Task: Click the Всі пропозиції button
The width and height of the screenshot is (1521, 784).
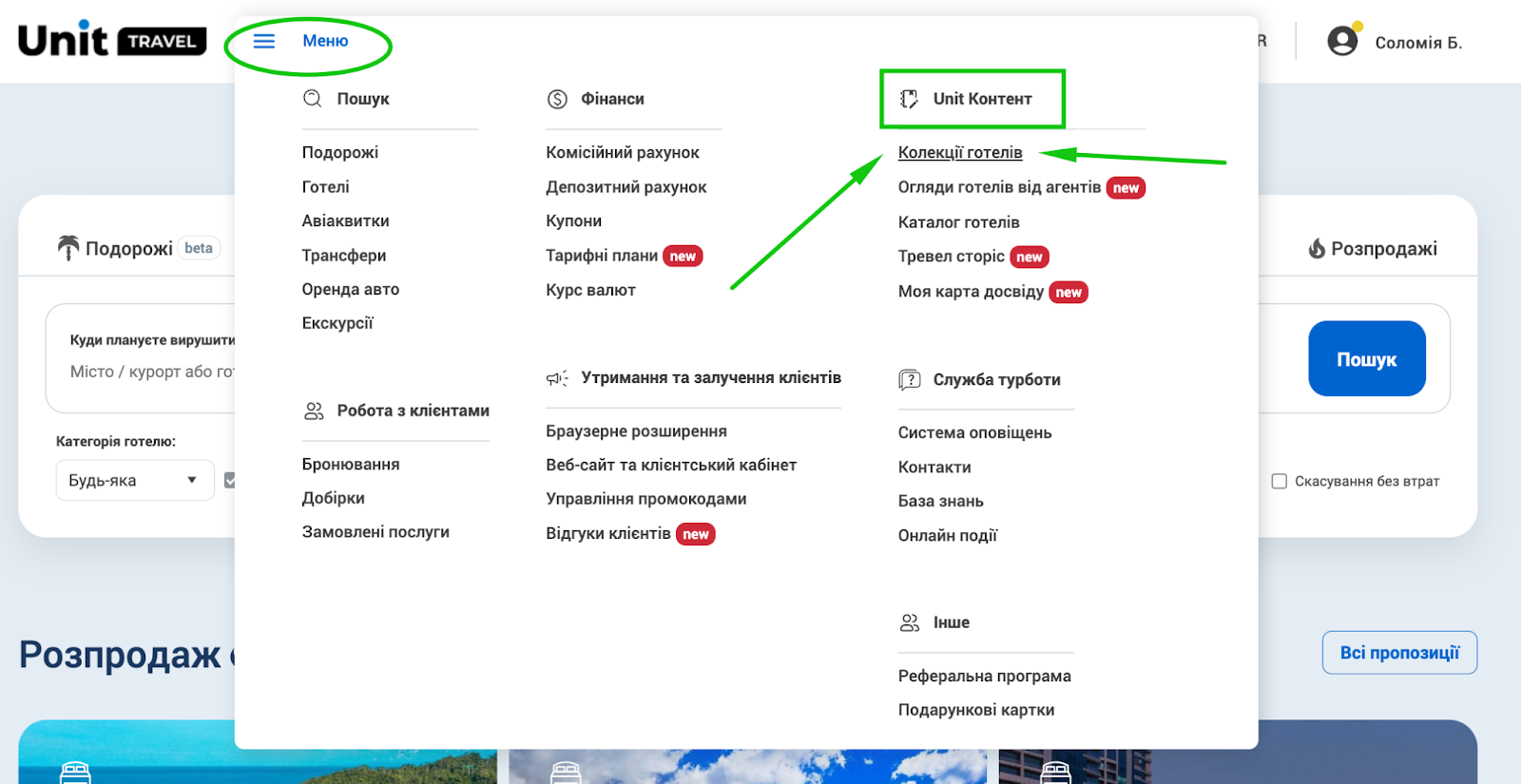Action: pyautogui.click(x=1399, y=653)
